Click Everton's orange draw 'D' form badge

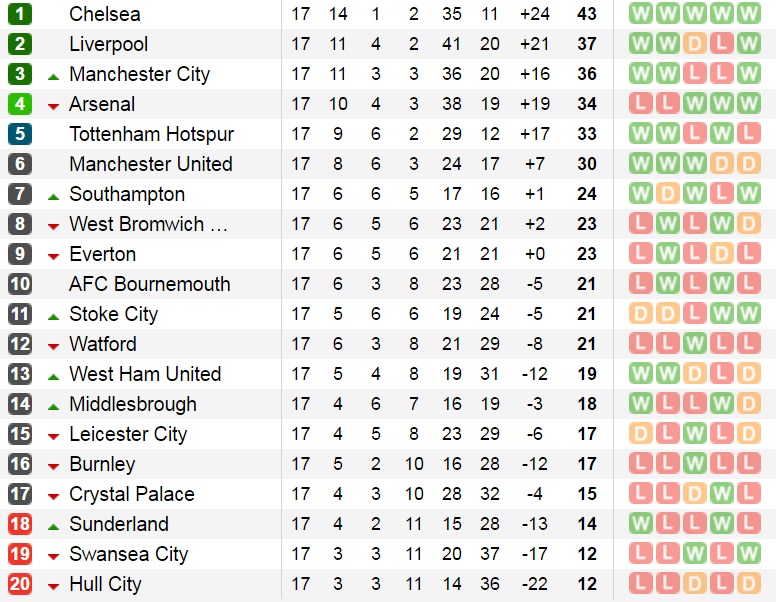[721, 254]
